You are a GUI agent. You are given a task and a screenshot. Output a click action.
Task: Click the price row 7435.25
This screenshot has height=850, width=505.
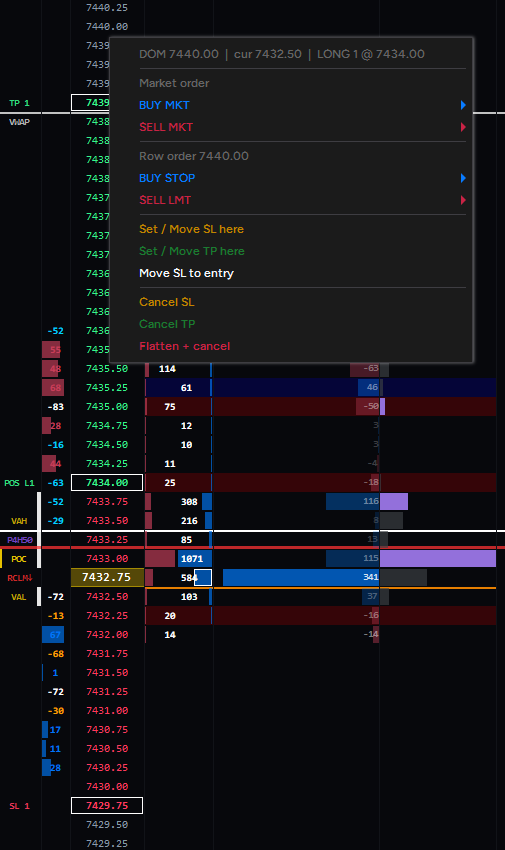tap(107, 388)
